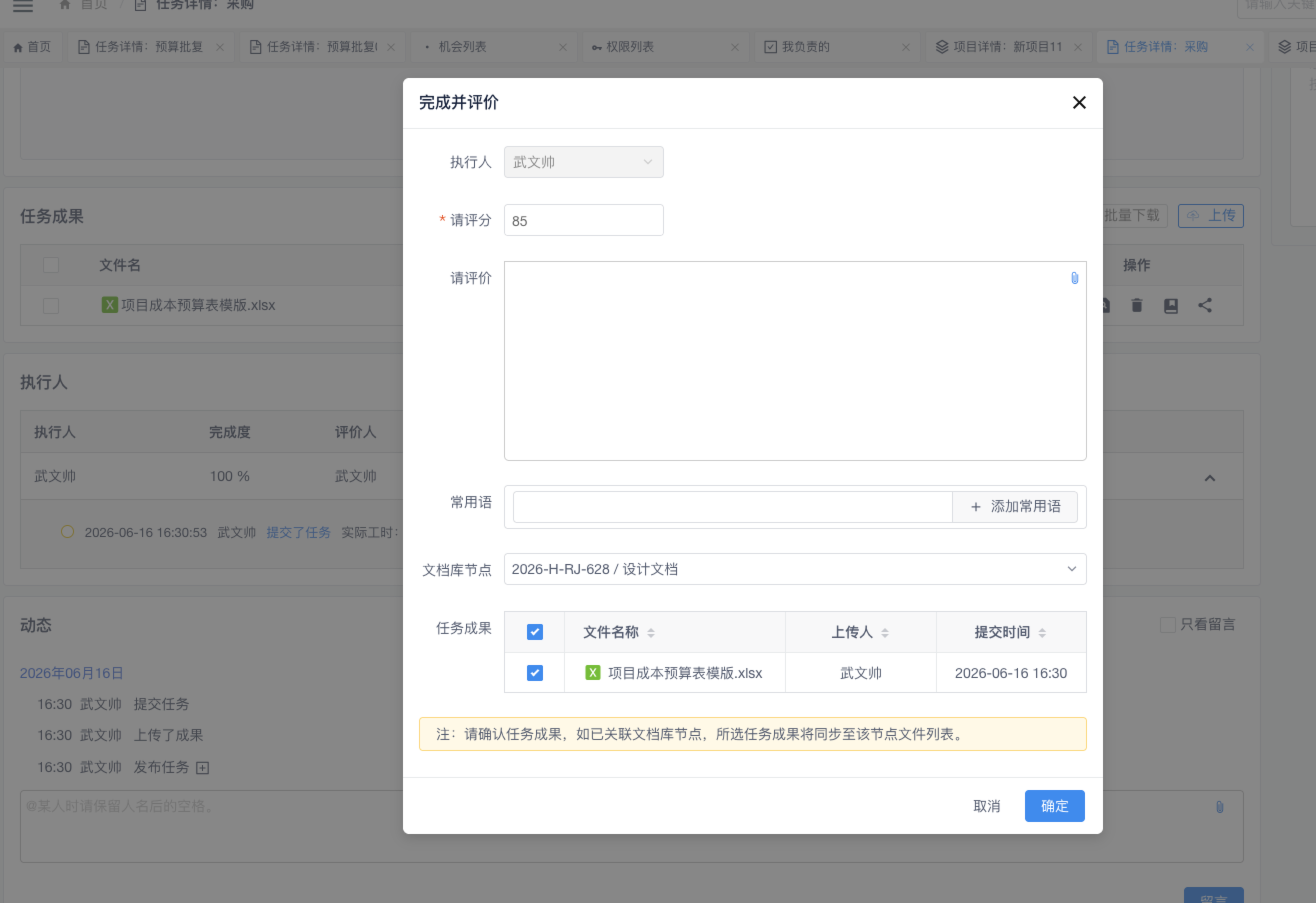Click 武文帅 uploader cell in dialog table
Screen dimensions: 1316x903
tap(861, 673)
